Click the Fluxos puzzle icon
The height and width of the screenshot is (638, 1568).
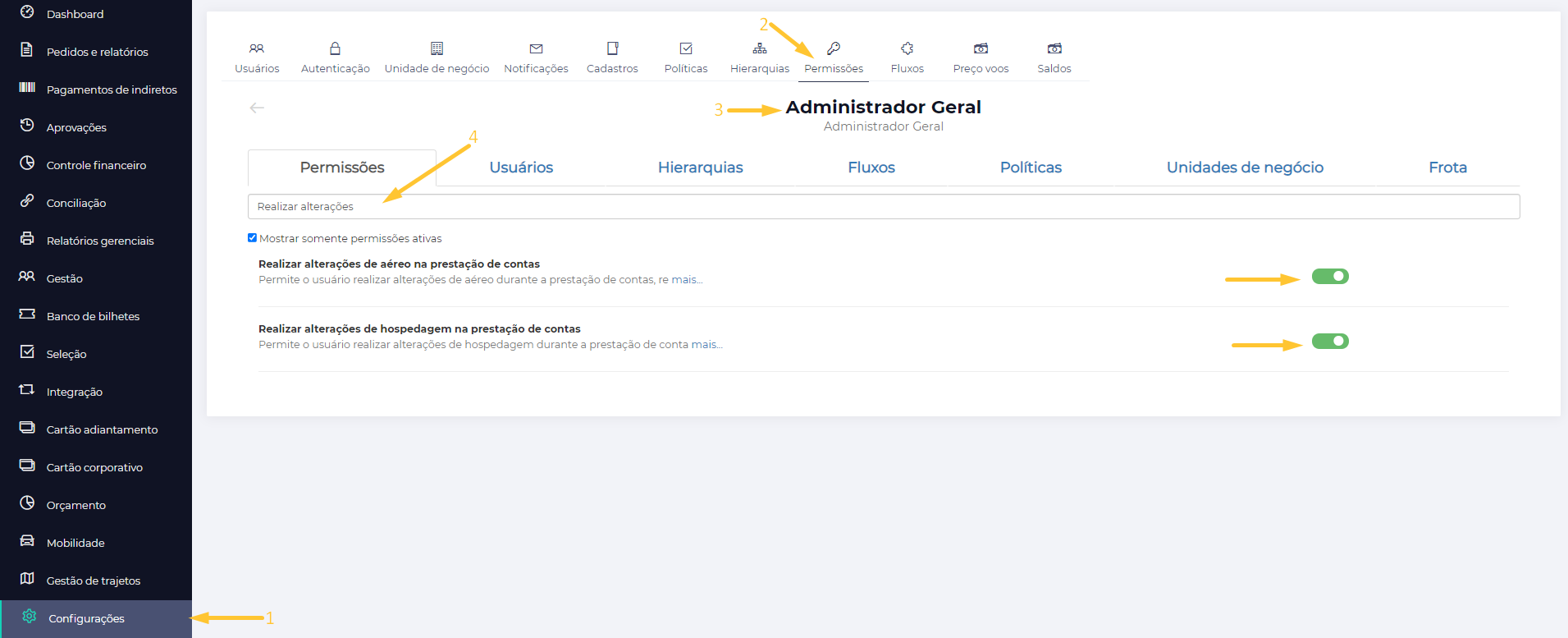(907, 49)
